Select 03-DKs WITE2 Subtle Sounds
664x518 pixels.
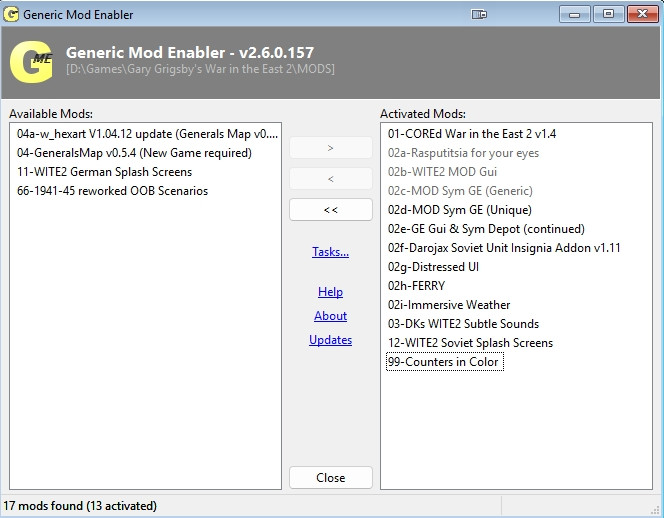pos(463,324)
